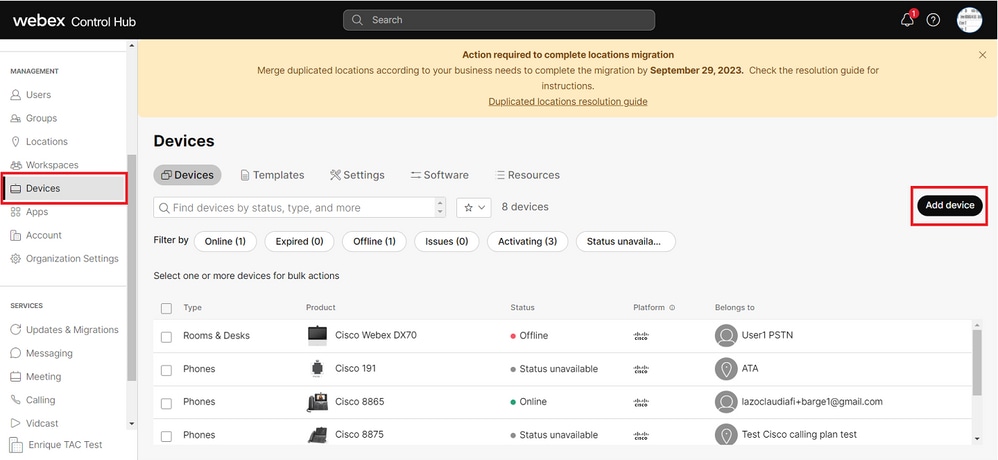Image resolution: width=998 pixels, height=460 pixels.
Task: Click the Workspaces icon in sidebar
Action: tap(16, 165)
